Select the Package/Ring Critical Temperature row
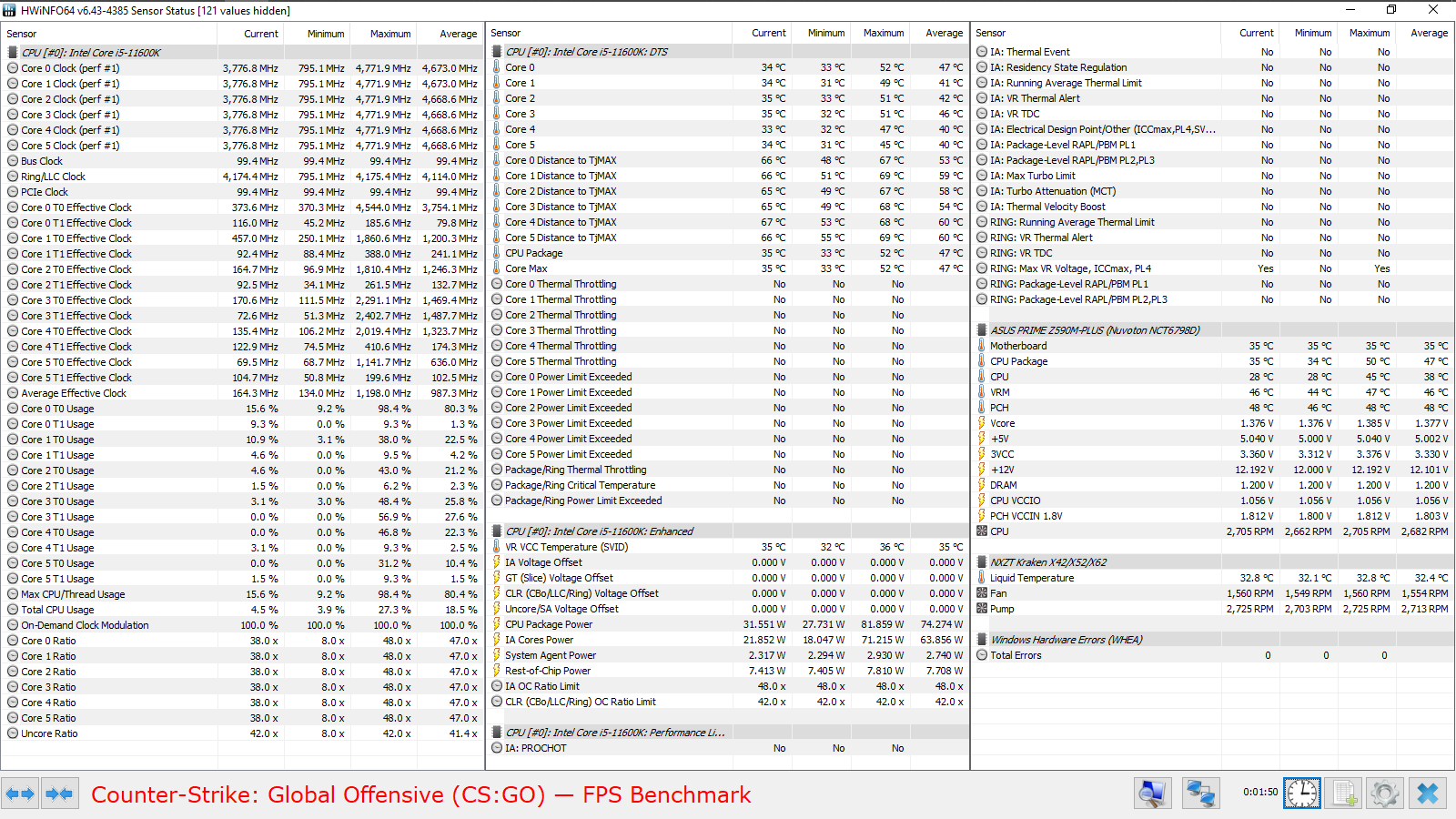Viewport: 1456px width, 819px height. click(728, 485)
